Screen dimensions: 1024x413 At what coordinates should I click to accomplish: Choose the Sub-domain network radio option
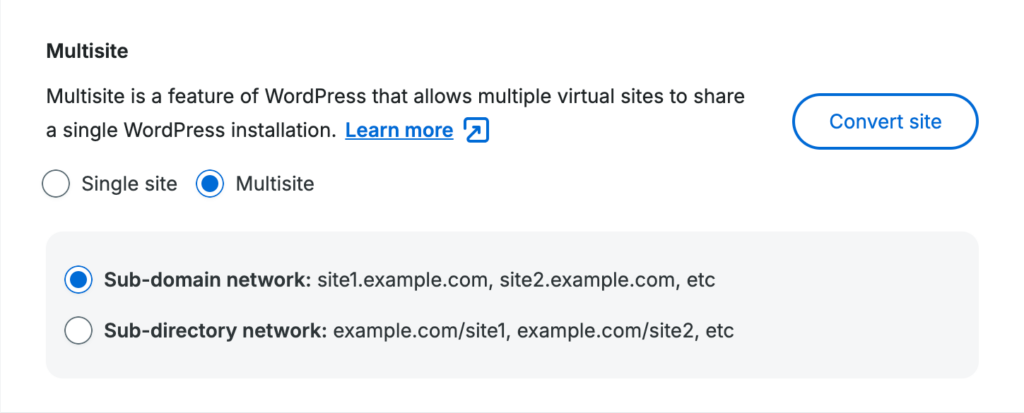tap(78, 280)
